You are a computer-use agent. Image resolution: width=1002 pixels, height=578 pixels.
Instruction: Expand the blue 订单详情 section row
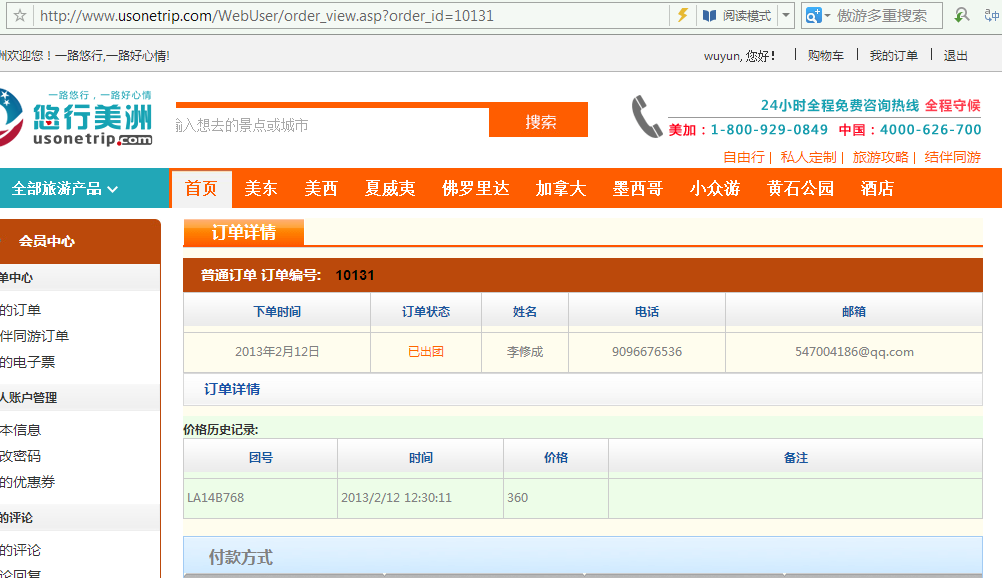pos(582,389)
